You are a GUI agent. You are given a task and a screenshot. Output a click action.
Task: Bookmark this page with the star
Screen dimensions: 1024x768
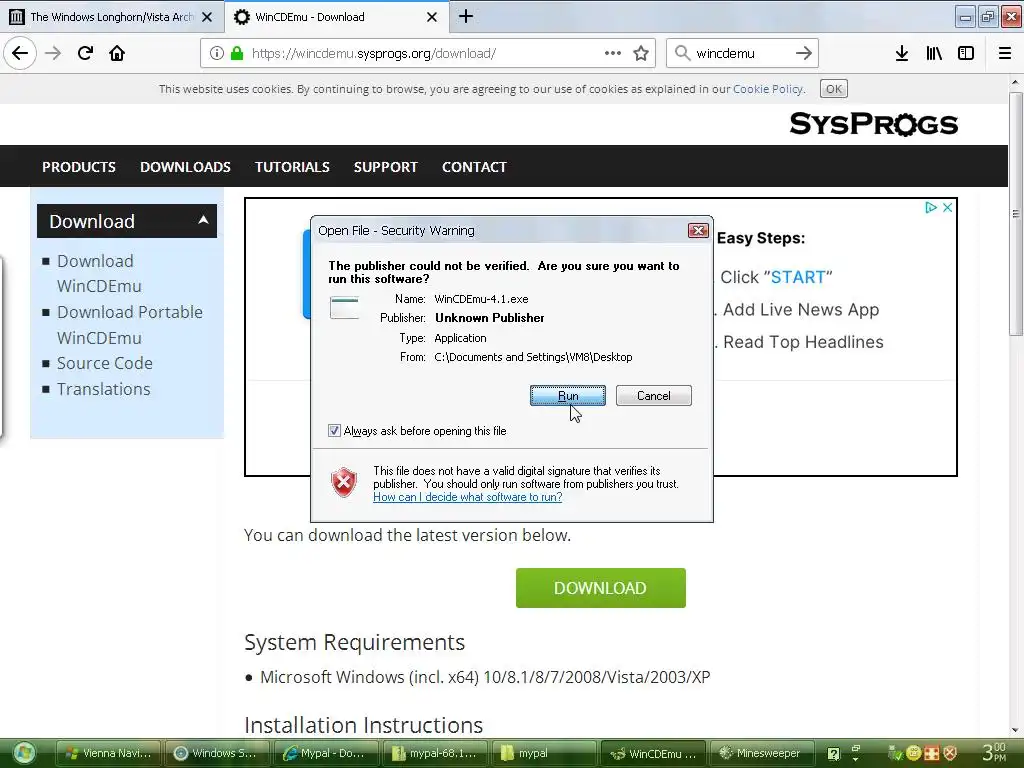tap(641, 53)
